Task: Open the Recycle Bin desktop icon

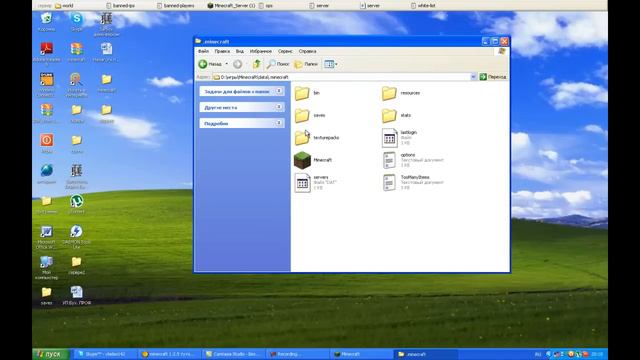Action: (47, 22)
